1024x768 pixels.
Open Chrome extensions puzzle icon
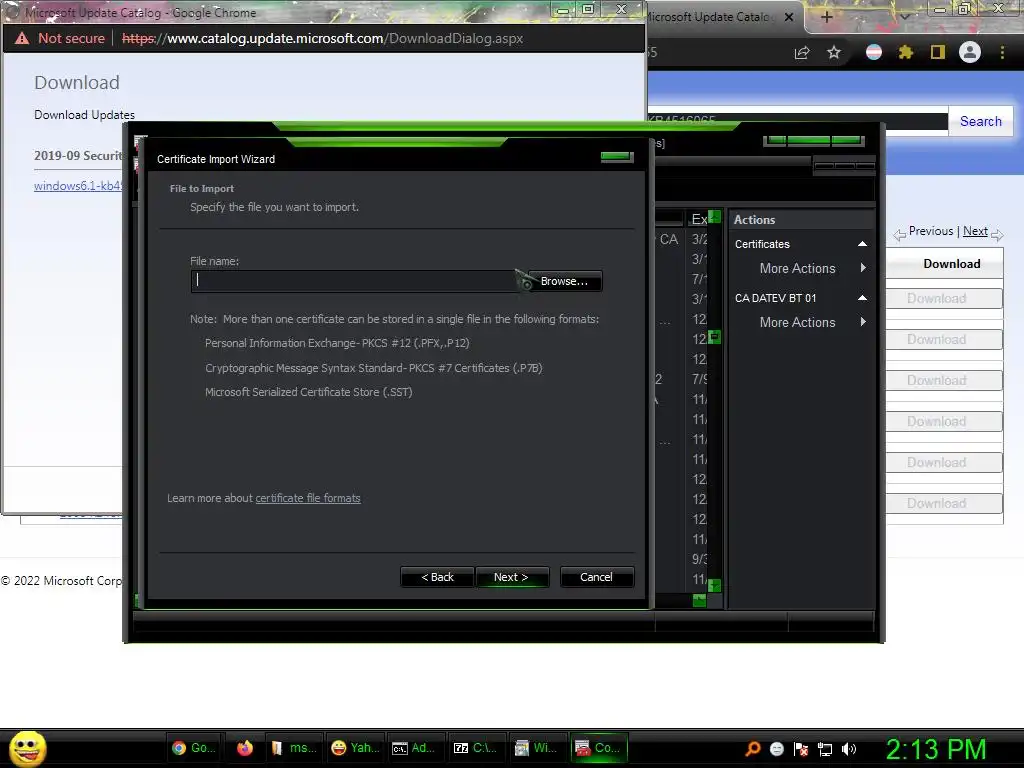pos(906,52)
